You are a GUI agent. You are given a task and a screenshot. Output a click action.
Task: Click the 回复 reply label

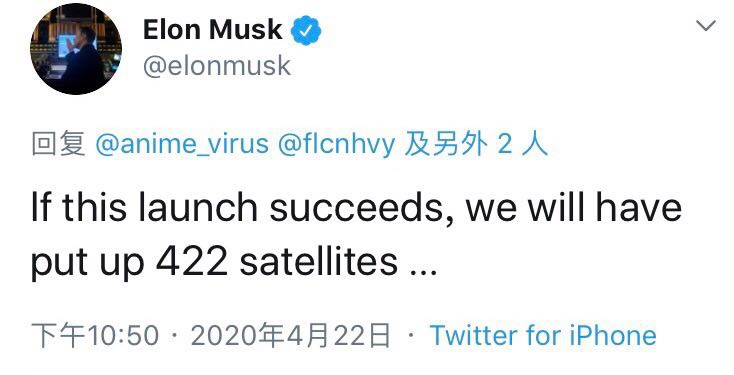tap(59, 144)
